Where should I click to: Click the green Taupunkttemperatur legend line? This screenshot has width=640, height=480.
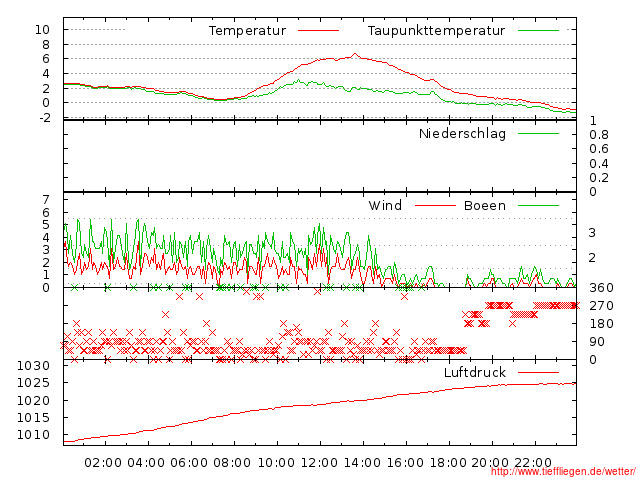pyautogui.click(x=538, y=31)
